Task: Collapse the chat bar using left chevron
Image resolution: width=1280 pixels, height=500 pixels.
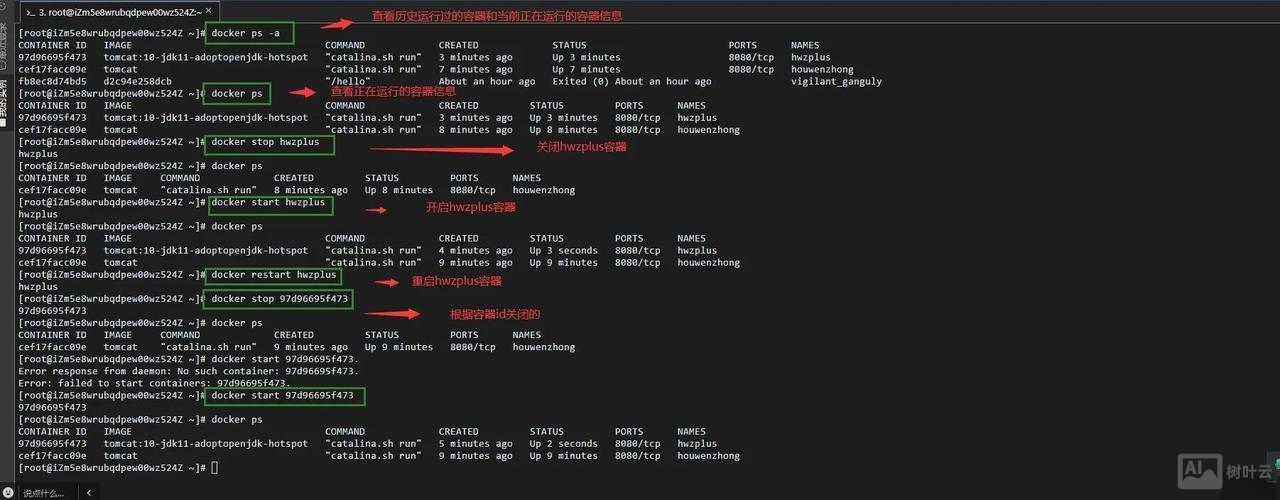Action: click(88, 493)
